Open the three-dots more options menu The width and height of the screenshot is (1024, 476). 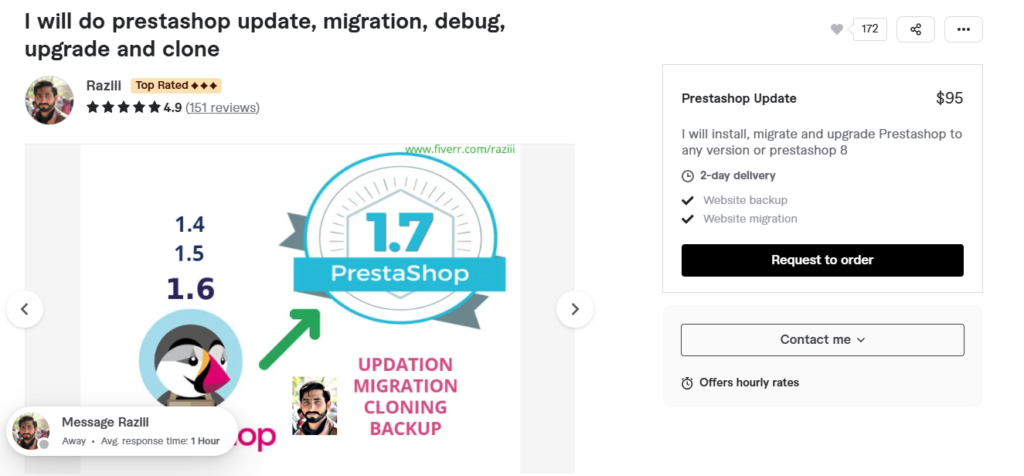[x=963, y=29]
